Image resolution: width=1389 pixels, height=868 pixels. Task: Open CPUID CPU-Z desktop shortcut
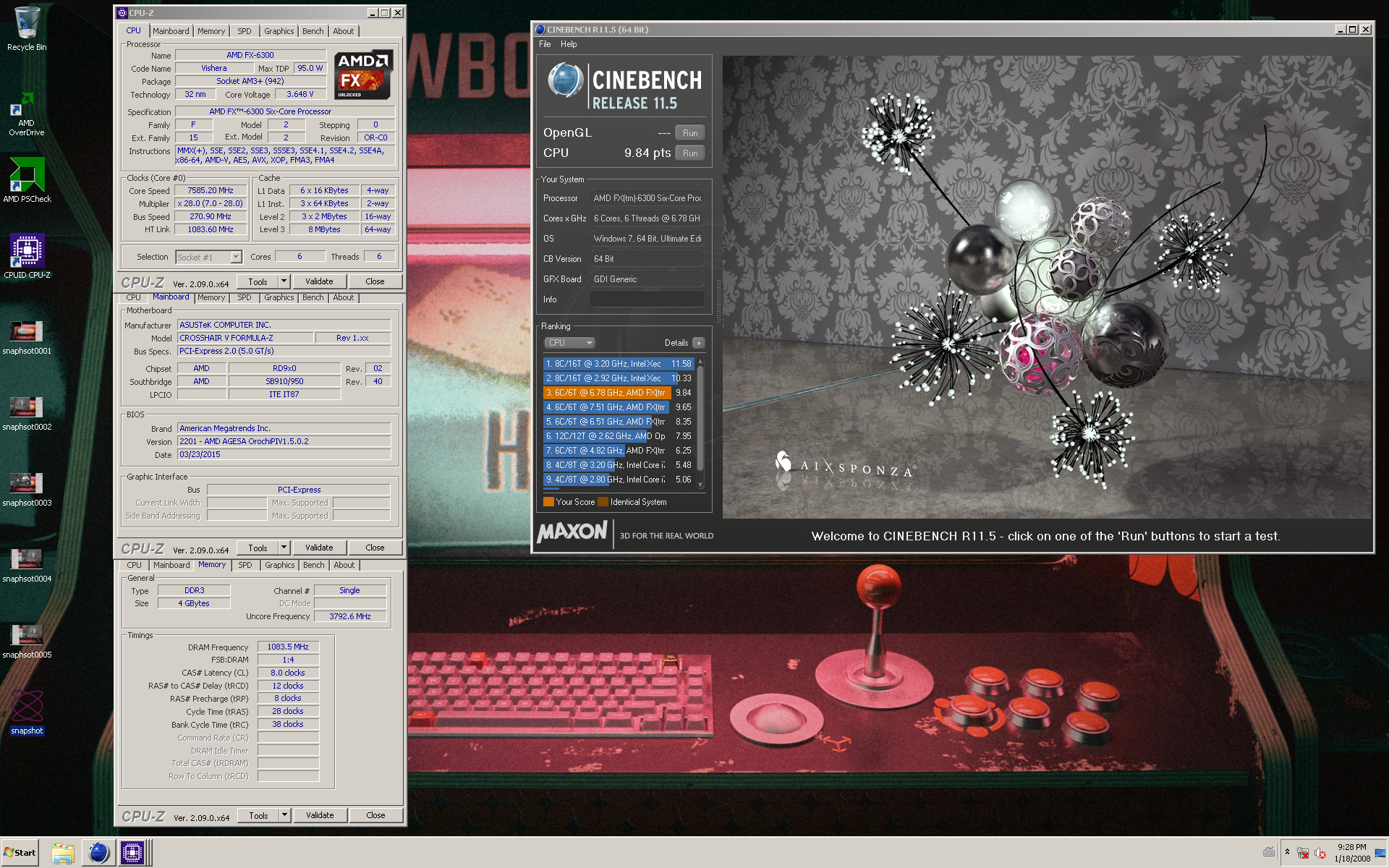[x=27, y=255]
